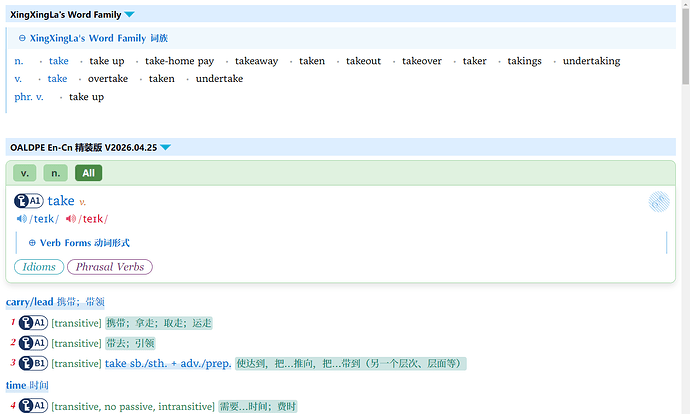Switch to the v. part-of-speech tab
This screenshot has width=690, height=414.
(x=25, y=173)
